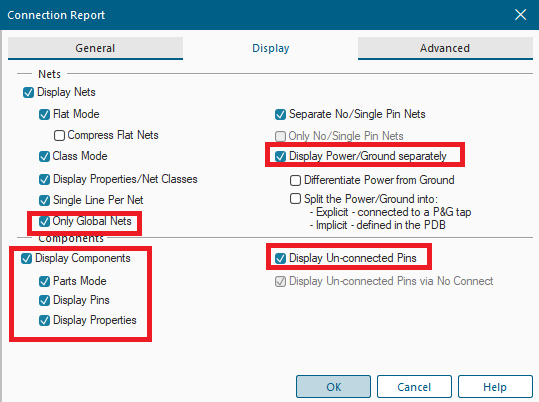Disable Display Power/Ground separately

(280, 156)
